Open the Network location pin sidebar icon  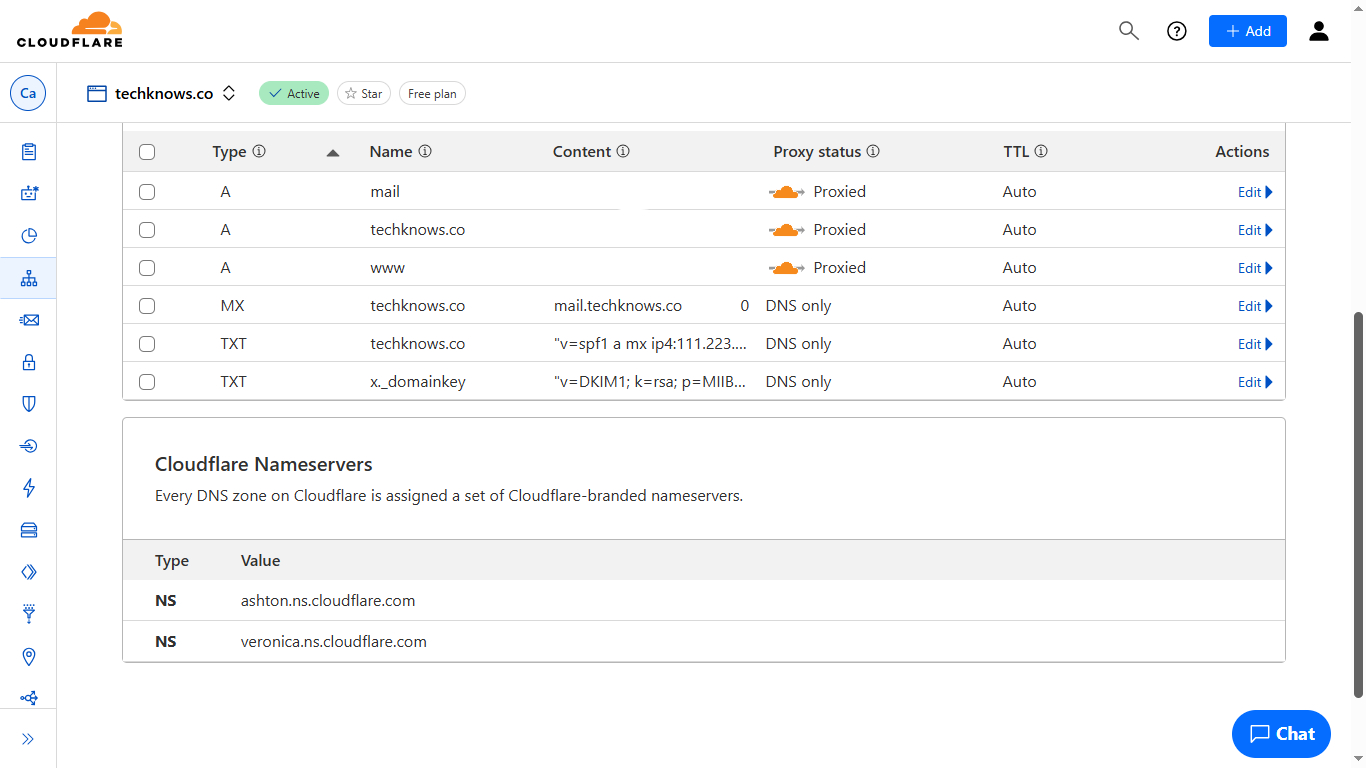[29, 656]
